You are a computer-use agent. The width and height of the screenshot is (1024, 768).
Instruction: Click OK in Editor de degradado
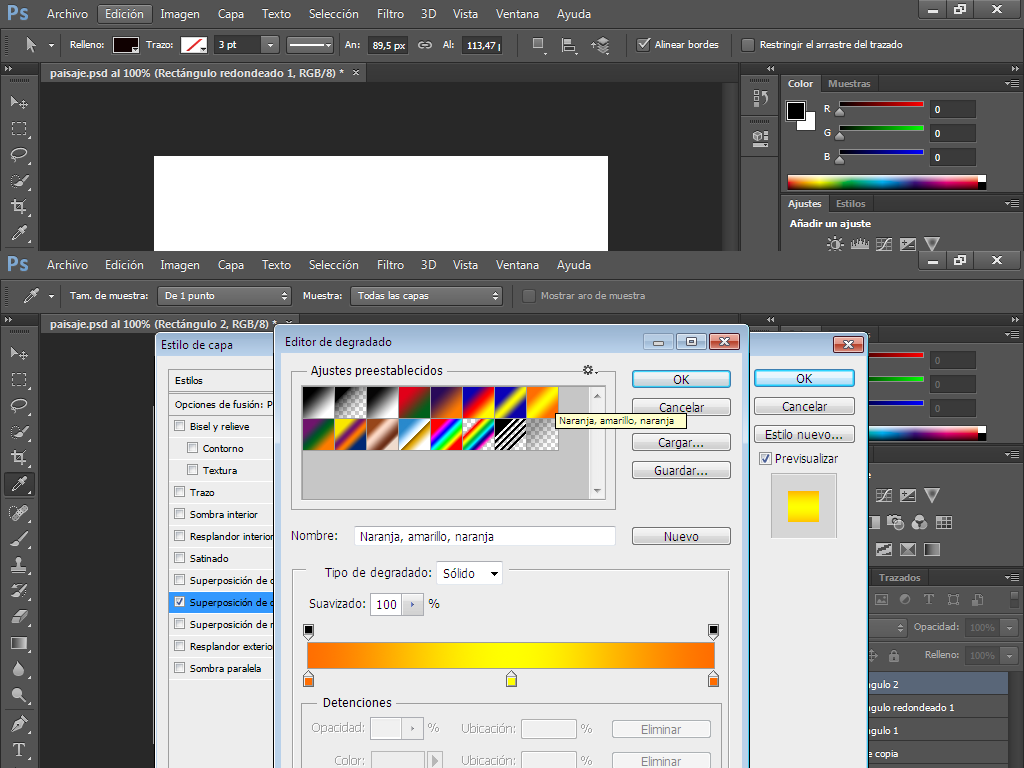point(681,379)
